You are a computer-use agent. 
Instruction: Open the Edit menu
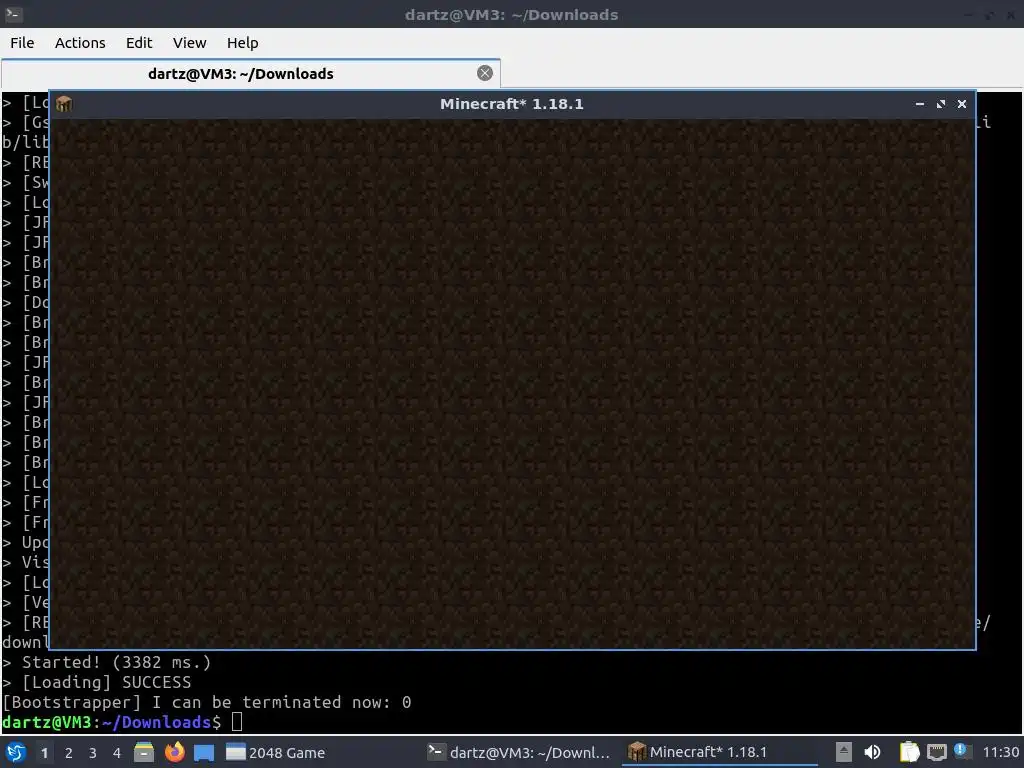point(138,43)
